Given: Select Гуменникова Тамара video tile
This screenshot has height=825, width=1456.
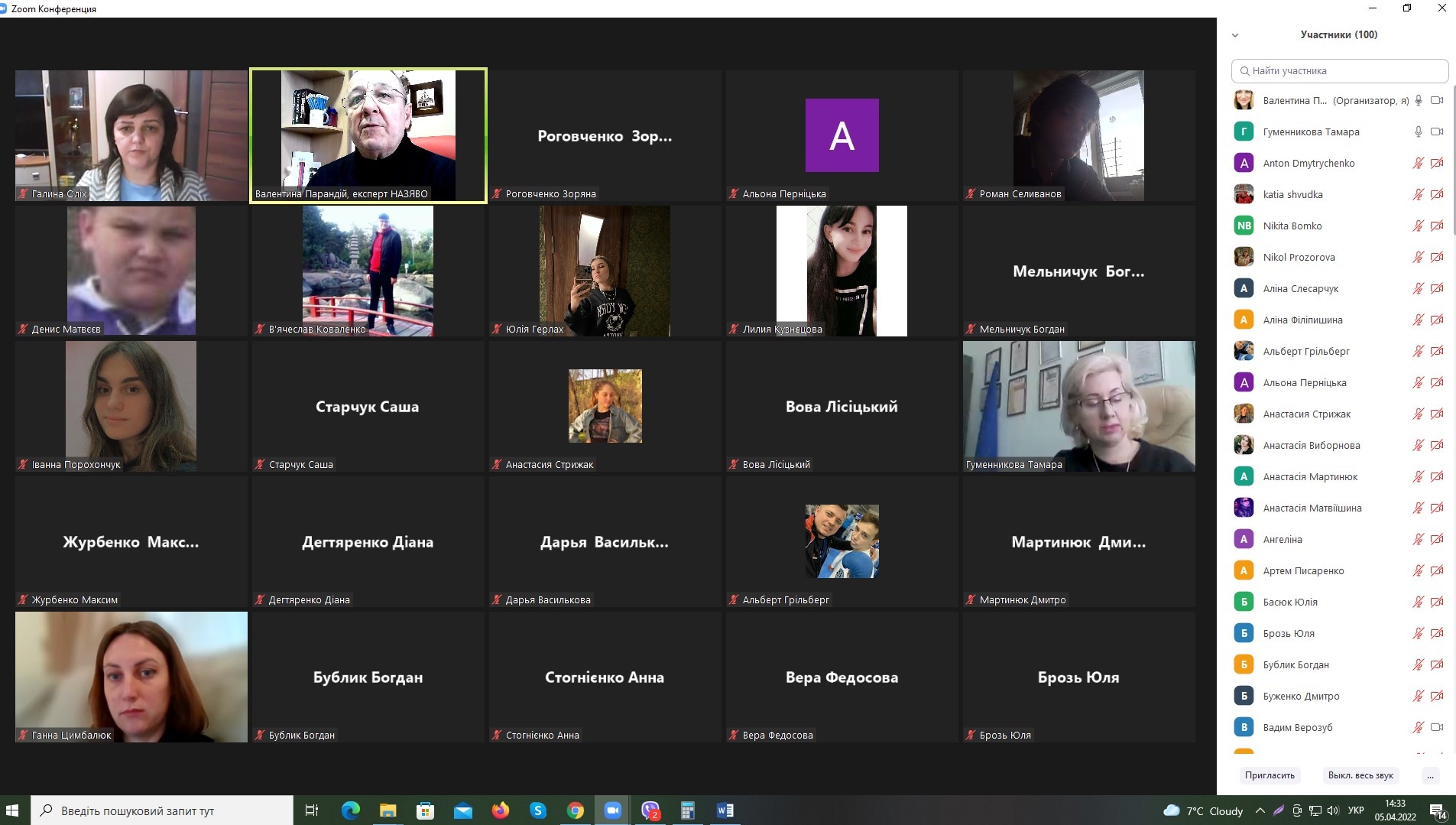Looking at the screenshot, I should [x=1078, y=406].
